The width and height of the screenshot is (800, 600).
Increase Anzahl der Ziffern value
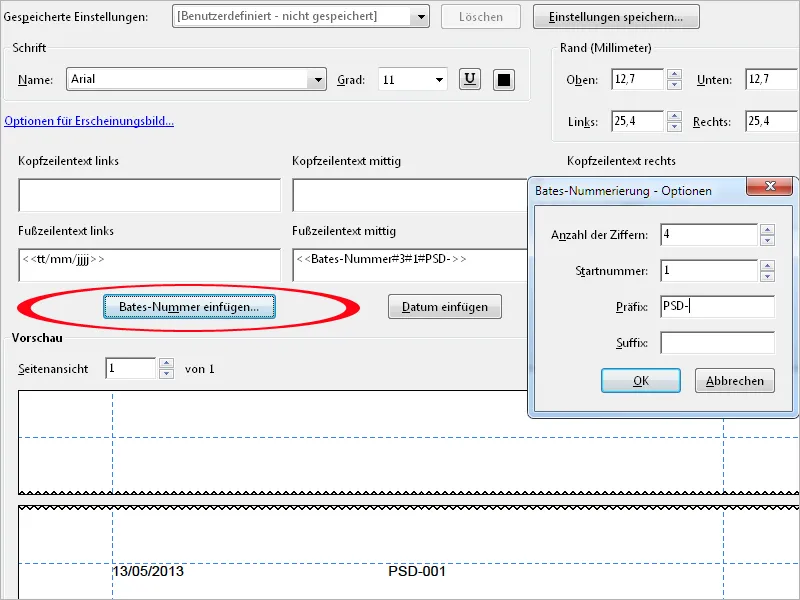pyautogui.click(x=767, y=230)
